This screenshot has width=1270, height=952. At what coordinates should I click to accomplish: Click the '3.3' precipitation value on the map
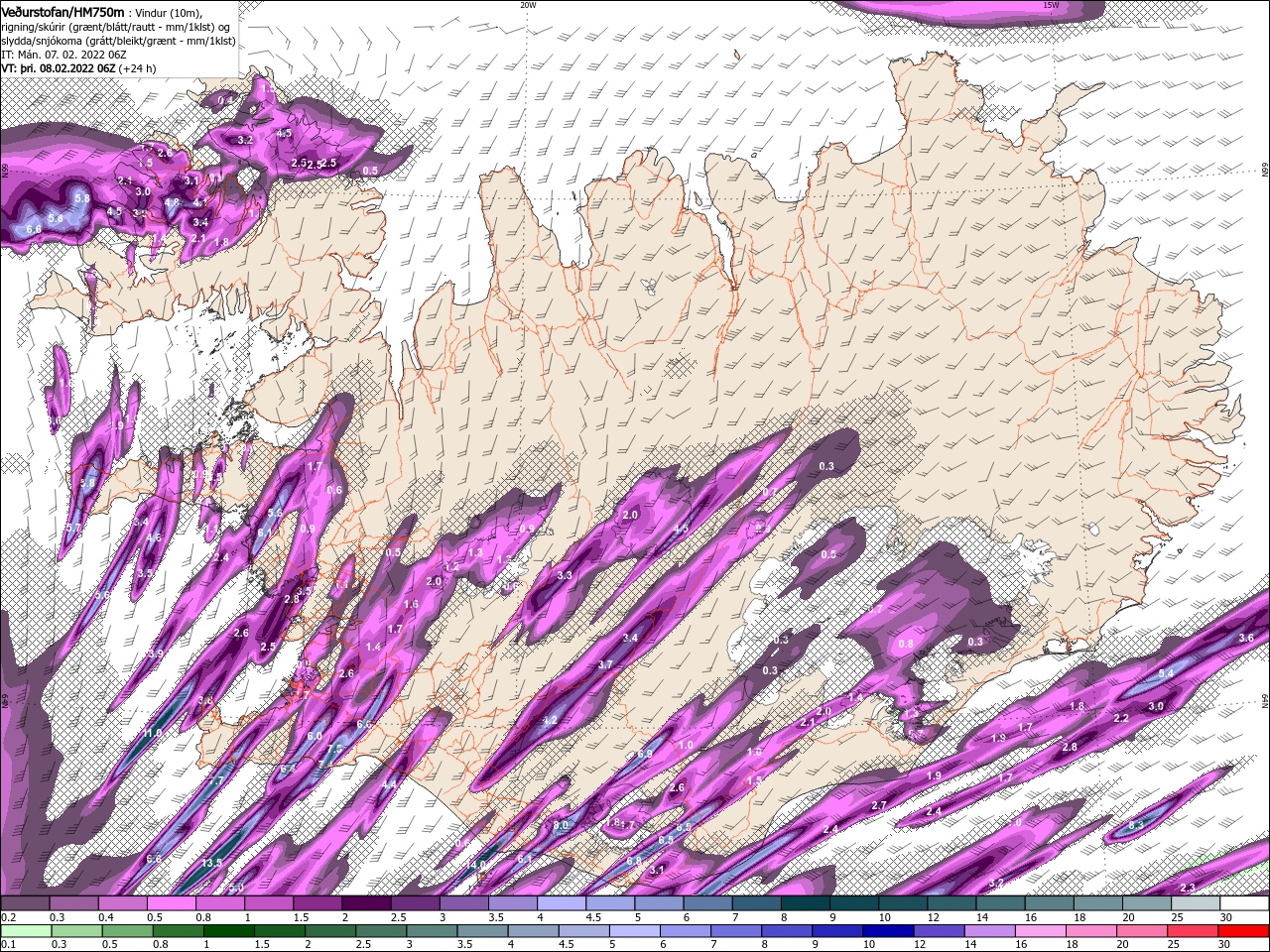[565, 575]
